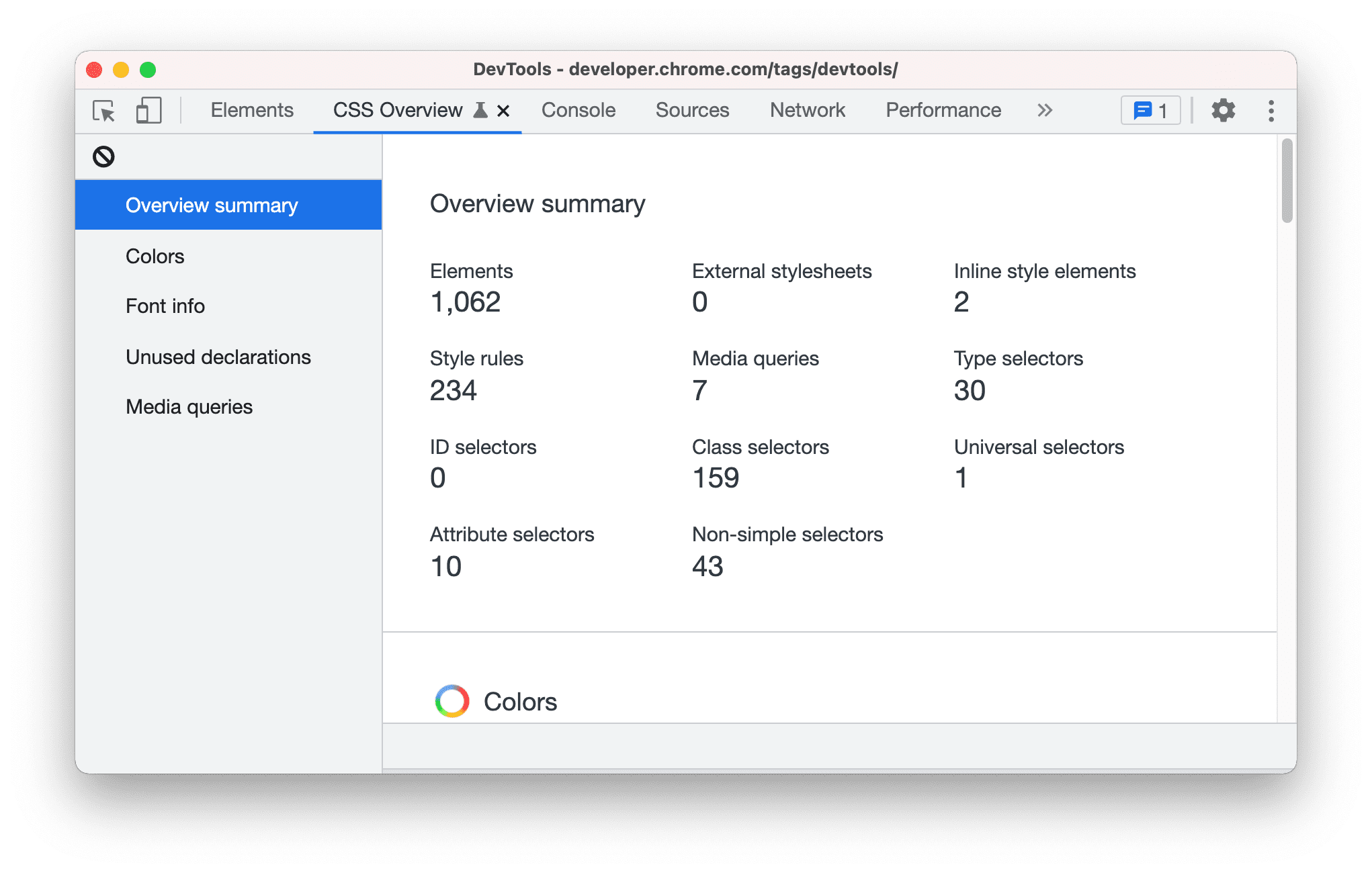Close the CSS Overview panel tab

pos(502,110)
